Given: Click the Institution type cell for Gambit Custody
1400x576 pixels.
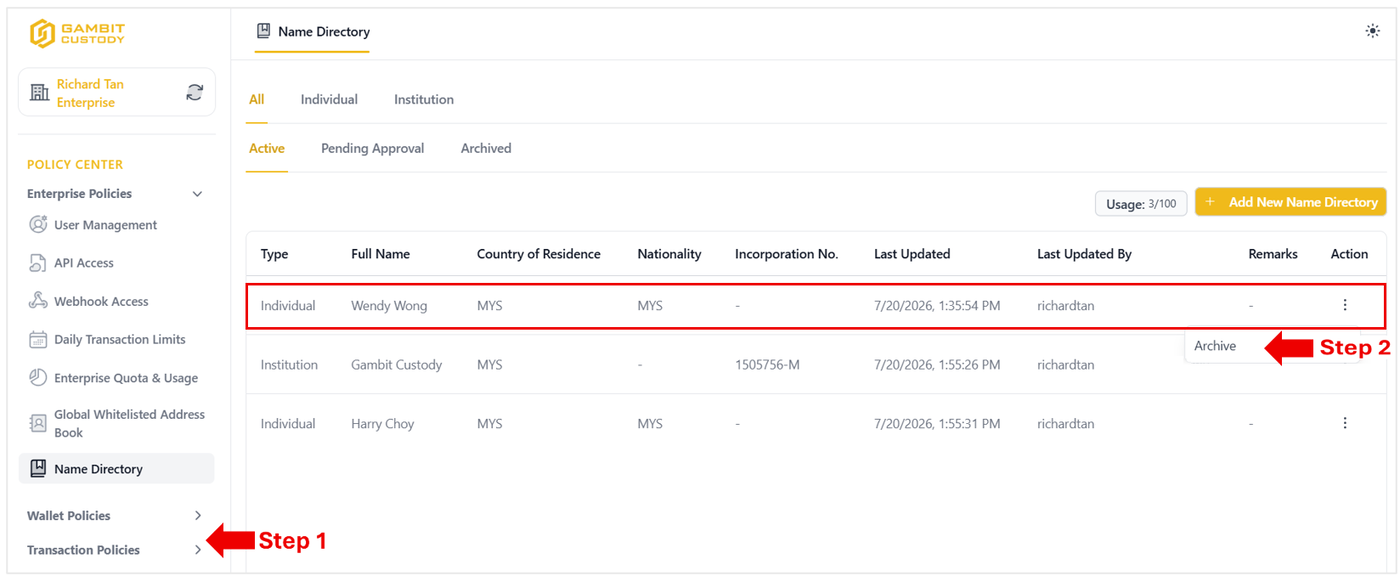Looking at the screenshot, I should coord(289,365).
